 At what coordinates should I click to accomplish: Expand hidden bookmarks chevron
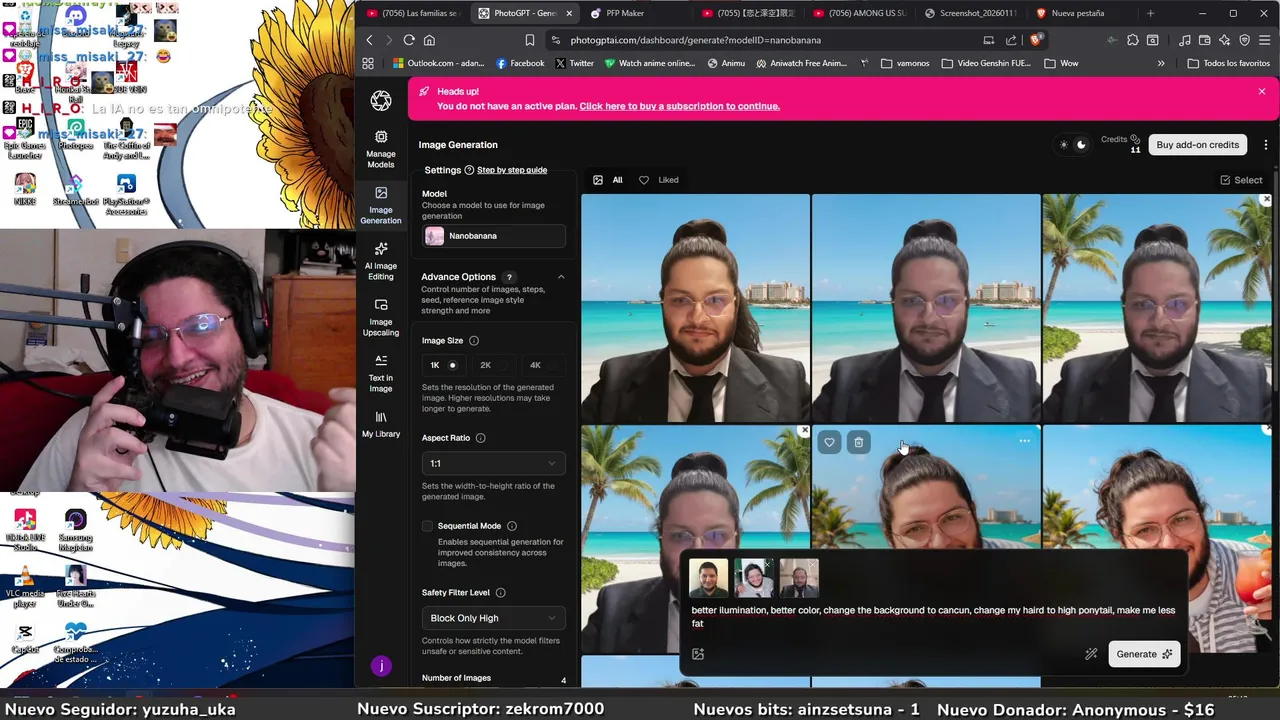point(1161,63)
